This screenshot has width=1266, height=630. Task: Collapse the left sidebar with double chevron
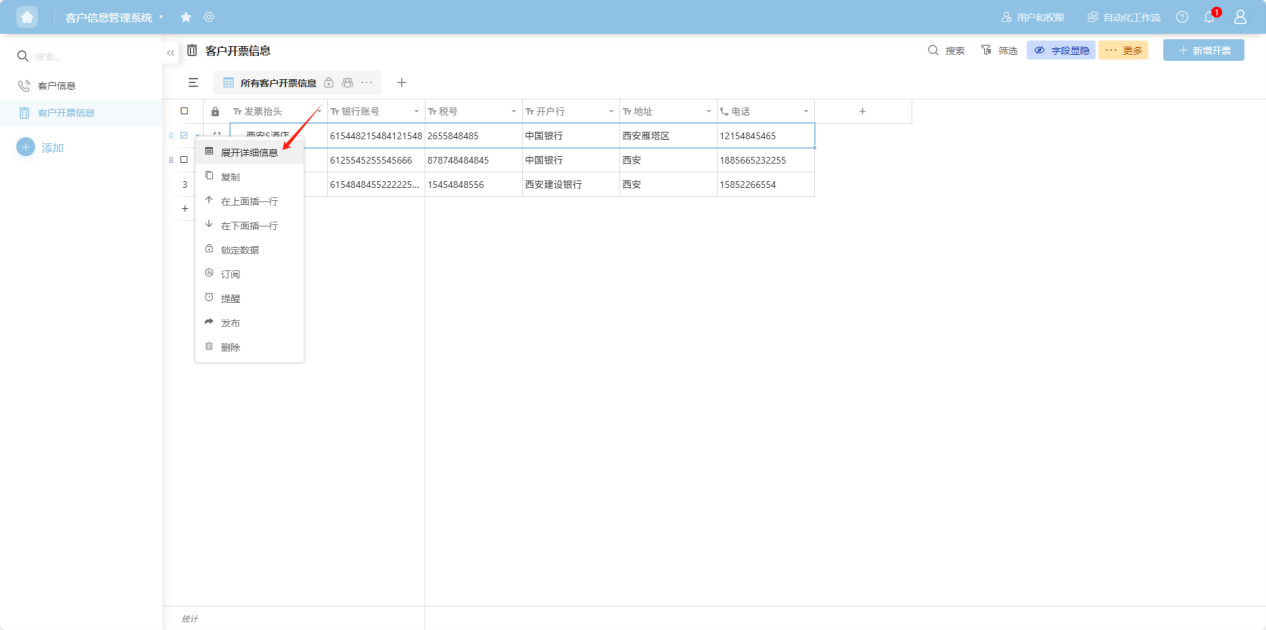[x=171, y=52]
